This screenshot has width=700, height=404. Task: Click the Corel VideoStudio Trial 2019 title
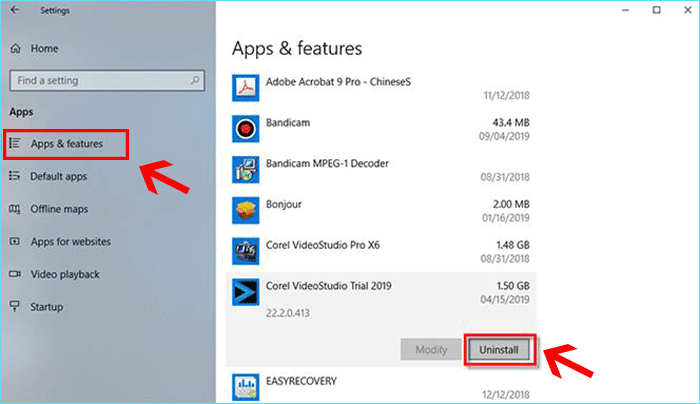pos(329,286)
